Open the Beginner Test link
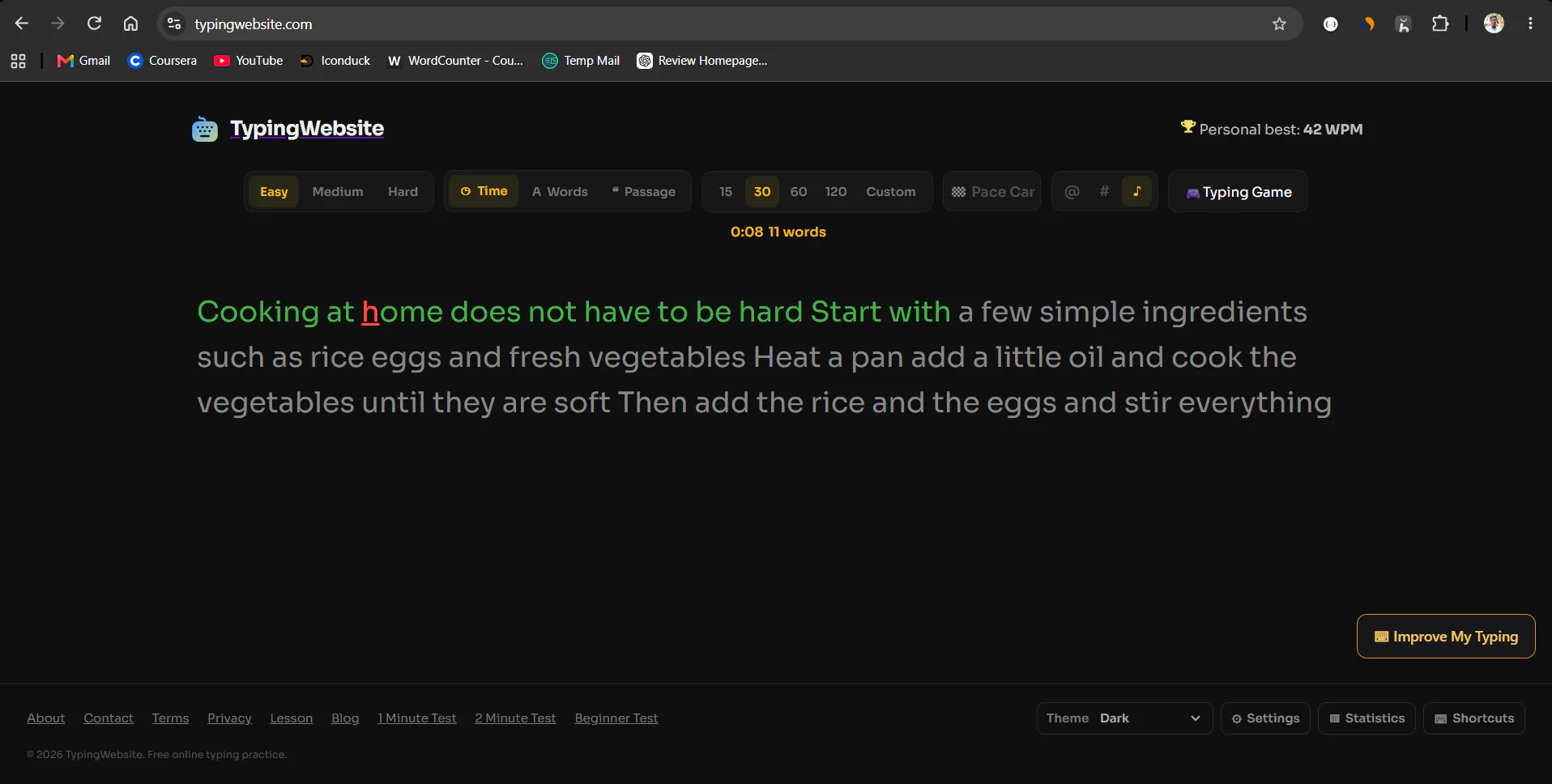 tap(616, 718)
